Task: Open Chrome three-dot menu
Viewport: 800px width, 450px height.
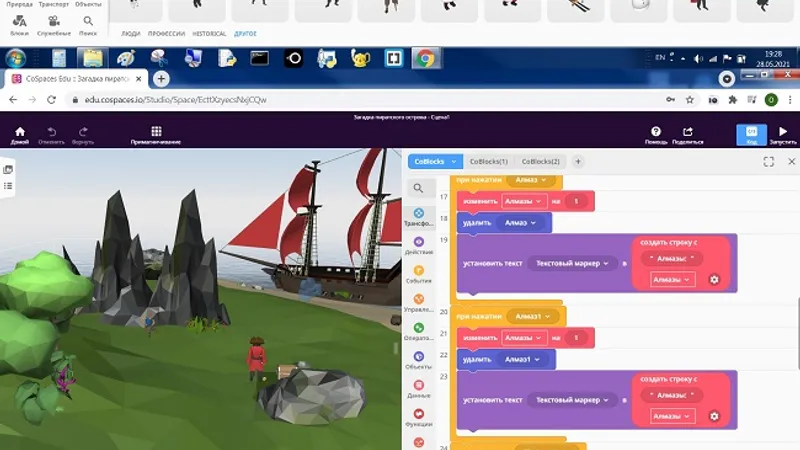Action: [790, 99]
